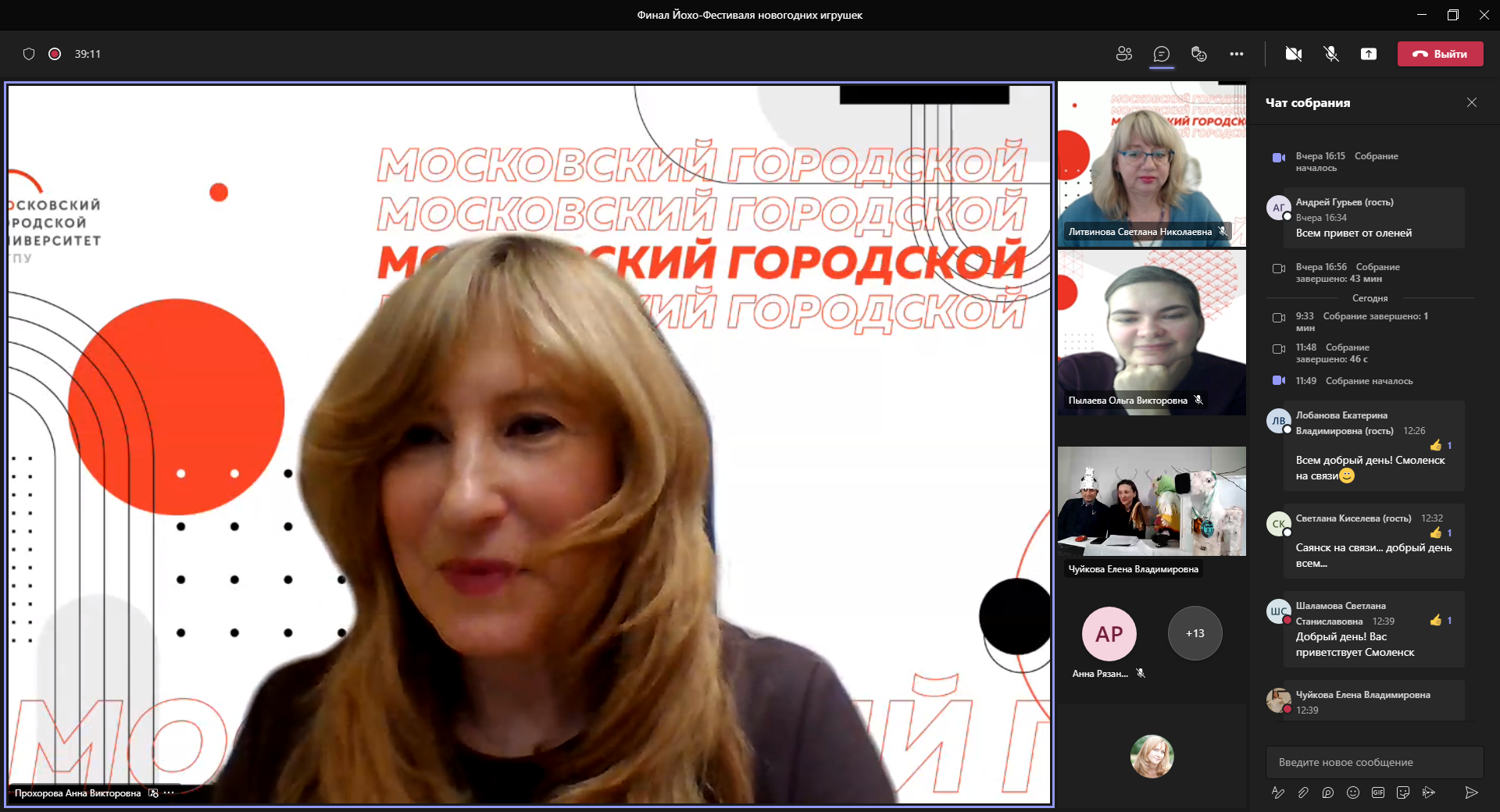
Task: Open options for Прохорова Анна Викторовна video
Action: pyautogui.click(x=170, y=793)
